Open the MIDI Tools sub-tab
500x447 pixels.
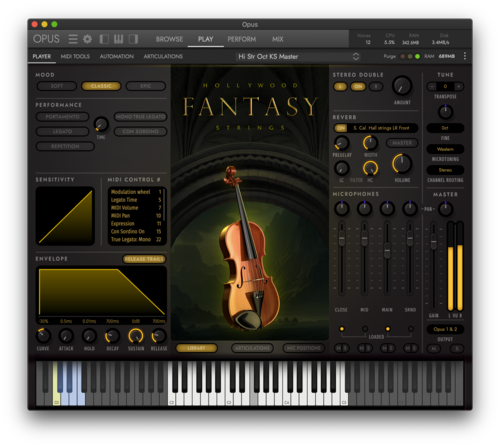point(75,56)
